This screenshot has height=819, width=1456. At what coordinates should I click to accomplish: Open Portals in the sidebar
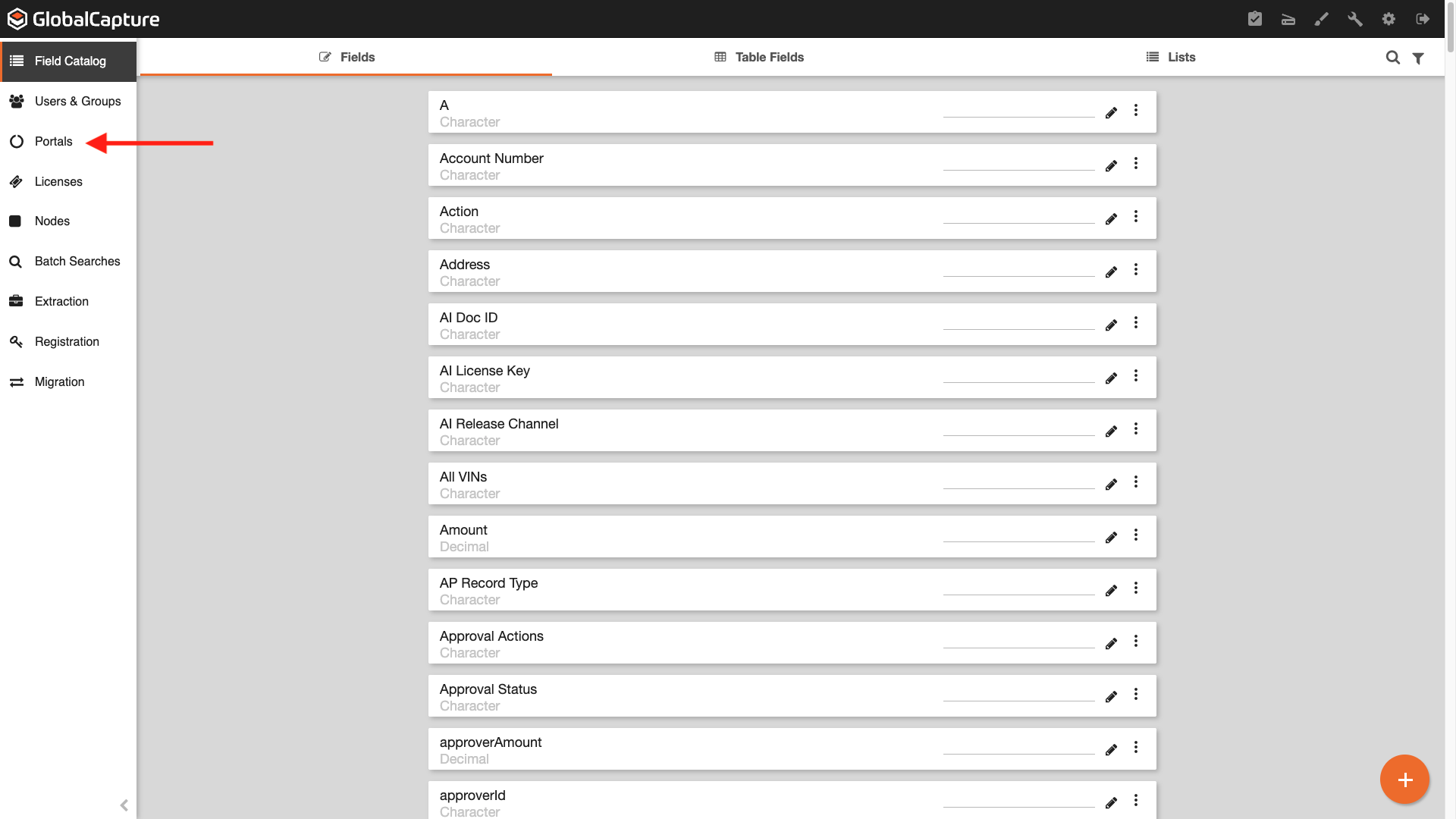pyautogui.click(x=53, y=142)
